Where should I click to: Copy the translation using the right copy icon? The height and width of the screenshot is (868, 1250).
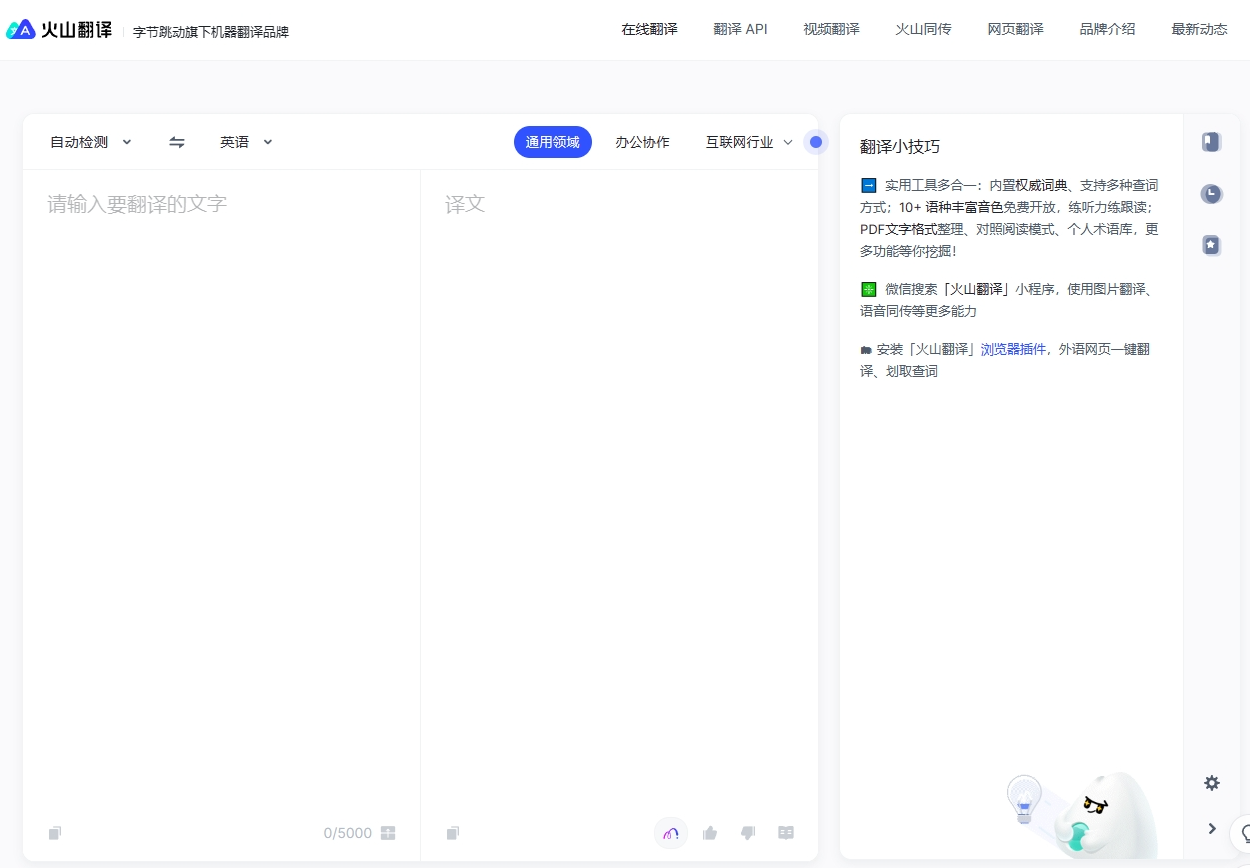[453, 833]
